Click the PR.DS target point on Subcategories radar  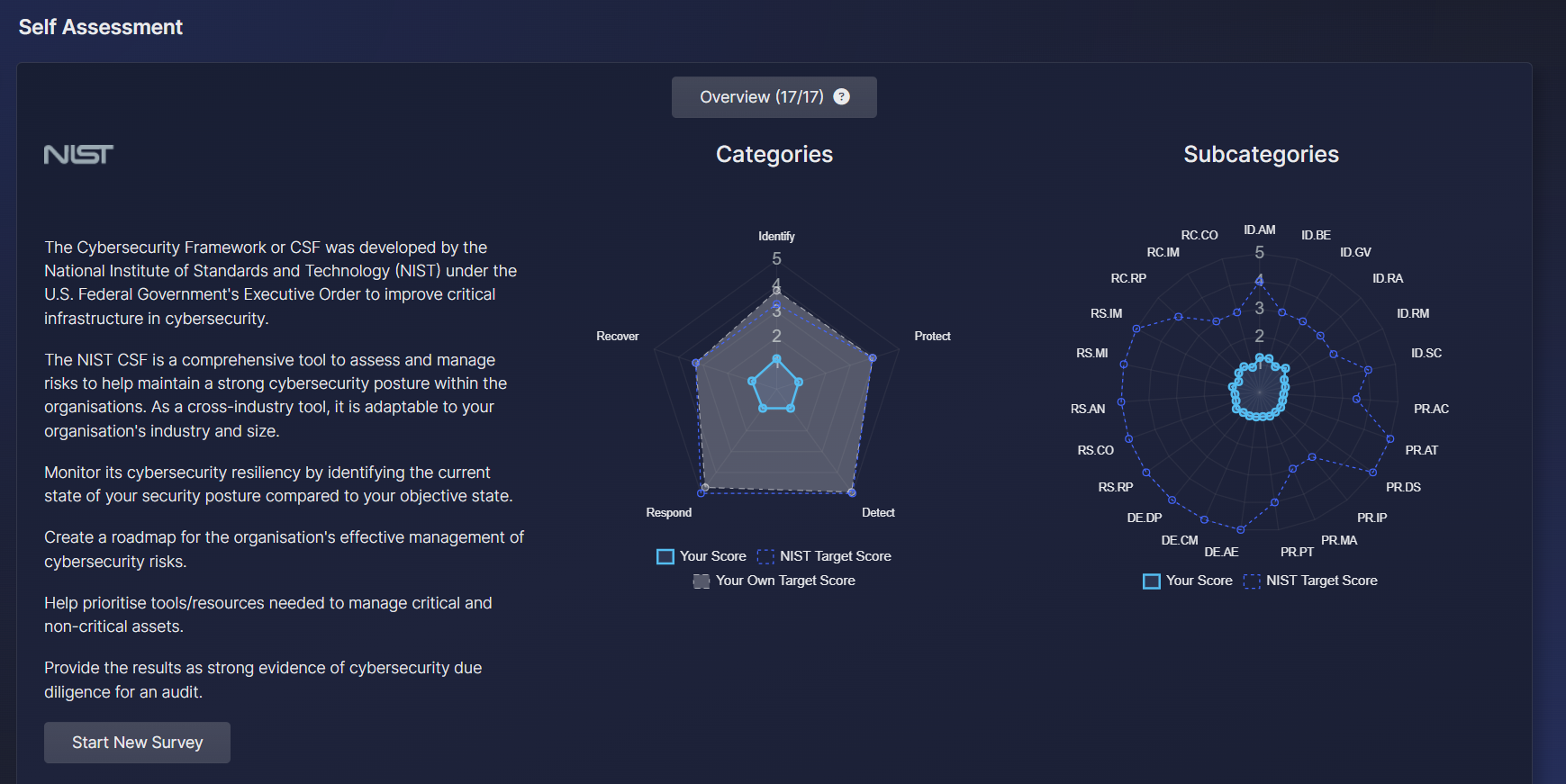click(x=1372, y=473)
